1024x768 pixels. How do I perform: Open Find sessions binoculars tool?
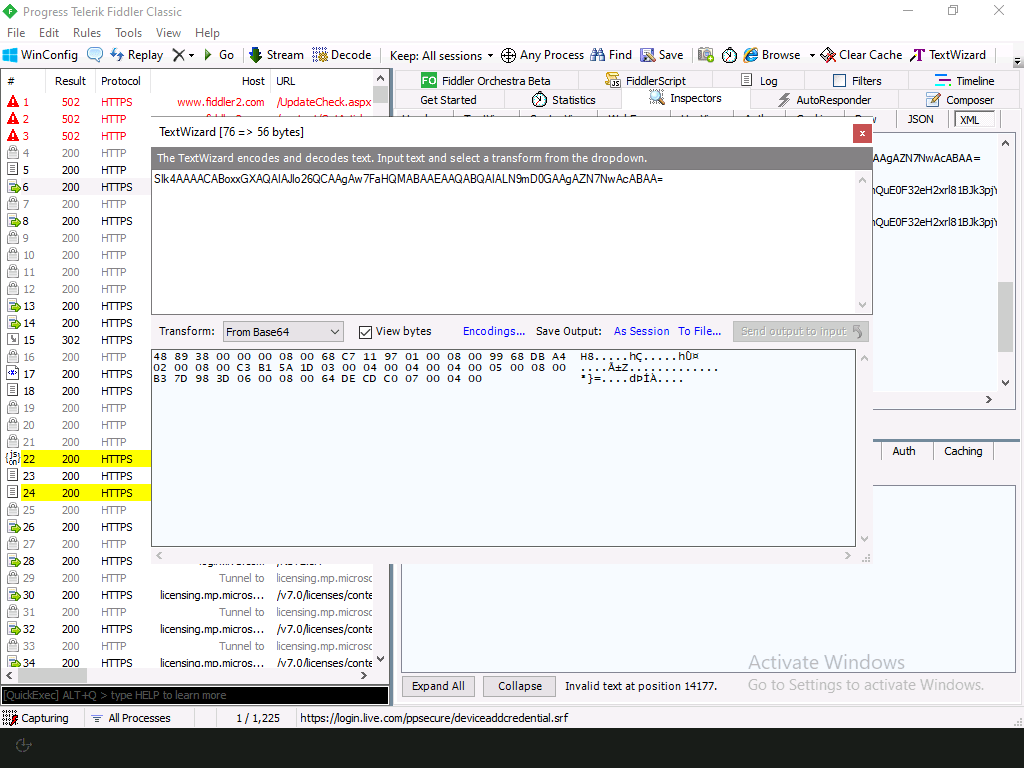(598, 55)
